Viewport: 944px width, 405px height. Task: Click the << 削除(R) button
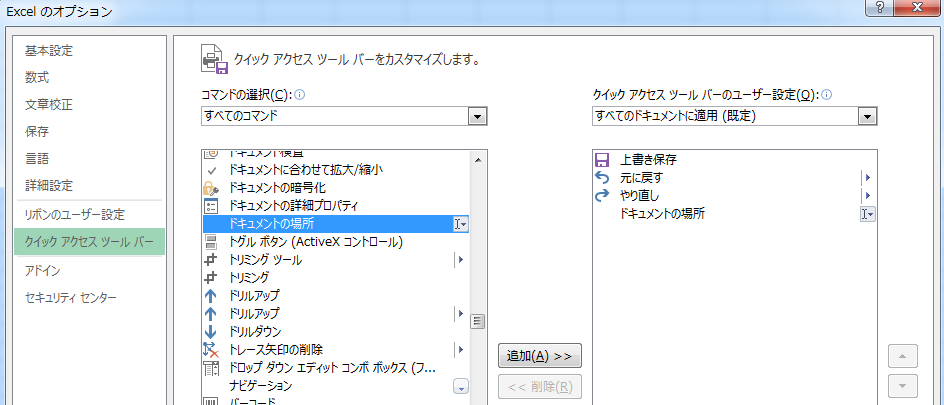coord(539,386)
